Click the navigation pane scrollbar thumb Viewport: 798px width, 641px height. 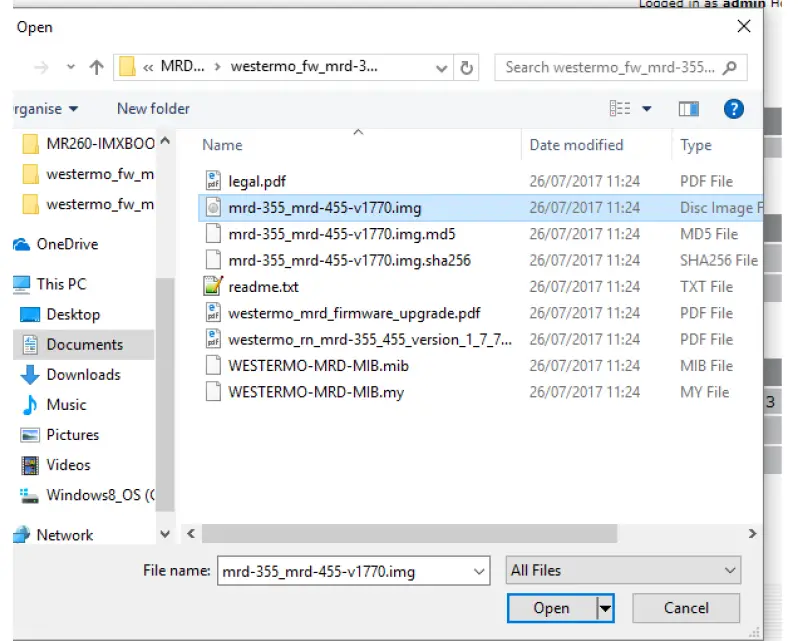(165, 394)
